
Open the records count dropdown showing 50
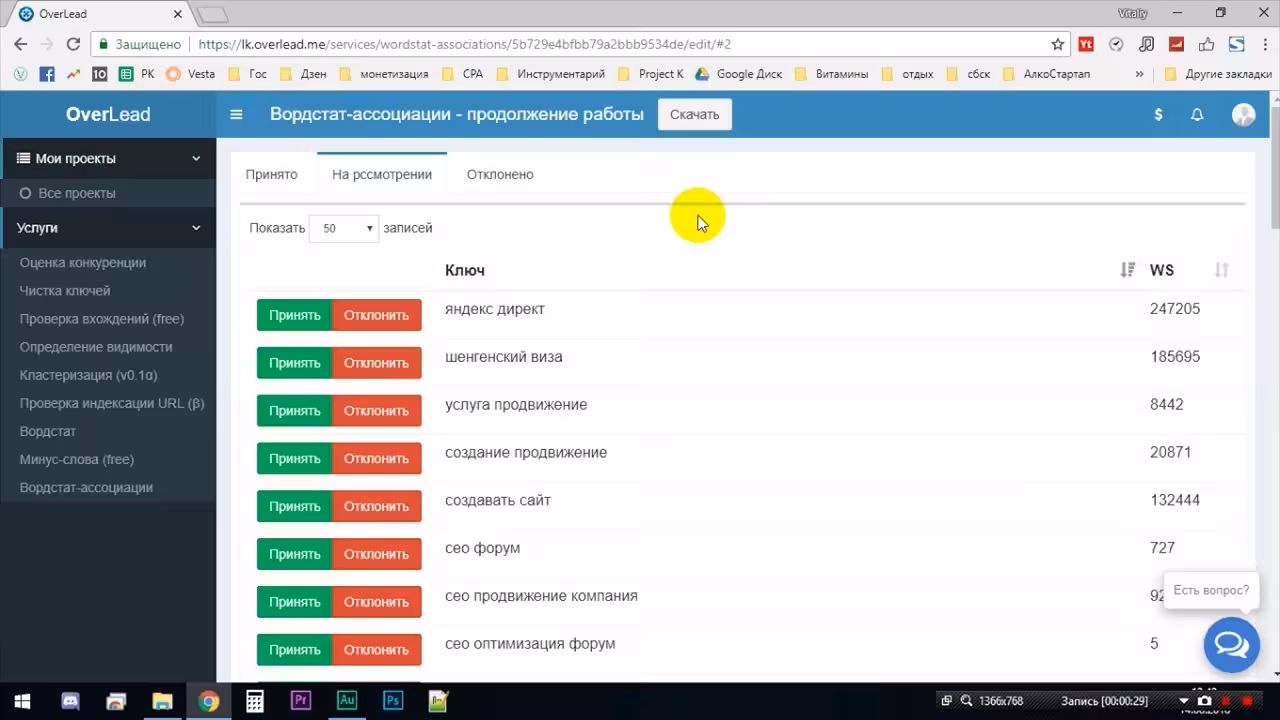pyautogui.click(x=343, y=228)
